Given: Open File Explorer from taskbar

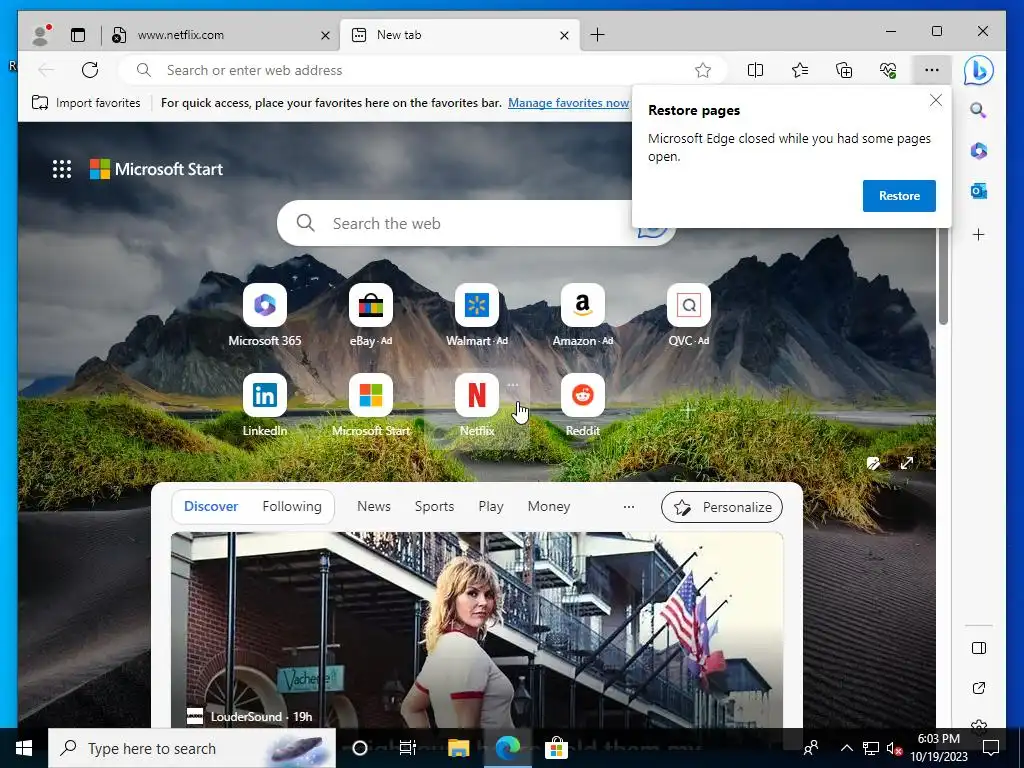Looking at the screenshot, I should click(x=458, y=748).
